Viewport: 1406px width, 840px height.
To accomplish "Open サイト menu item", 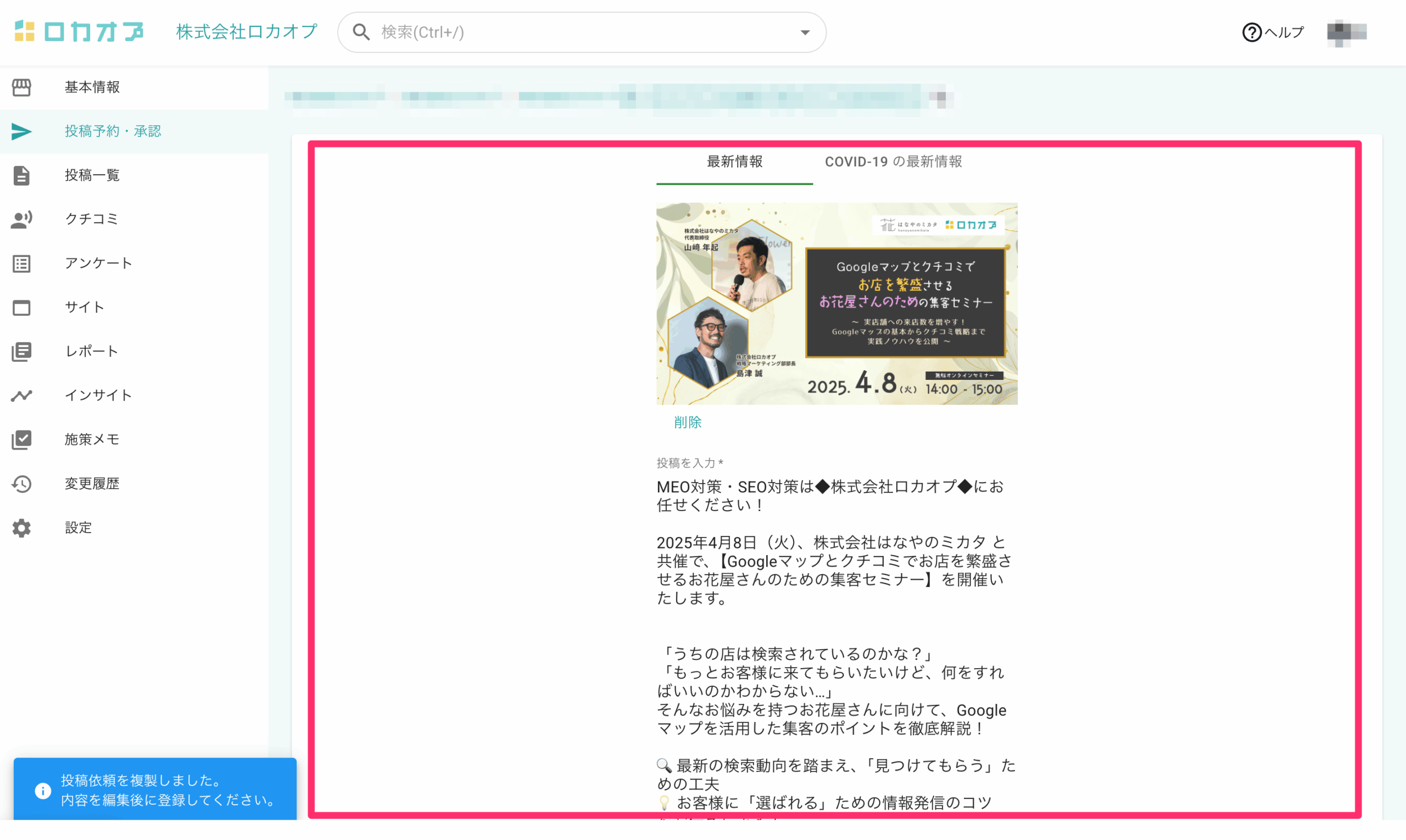I will pyautogui.click(x=134, y=308).
